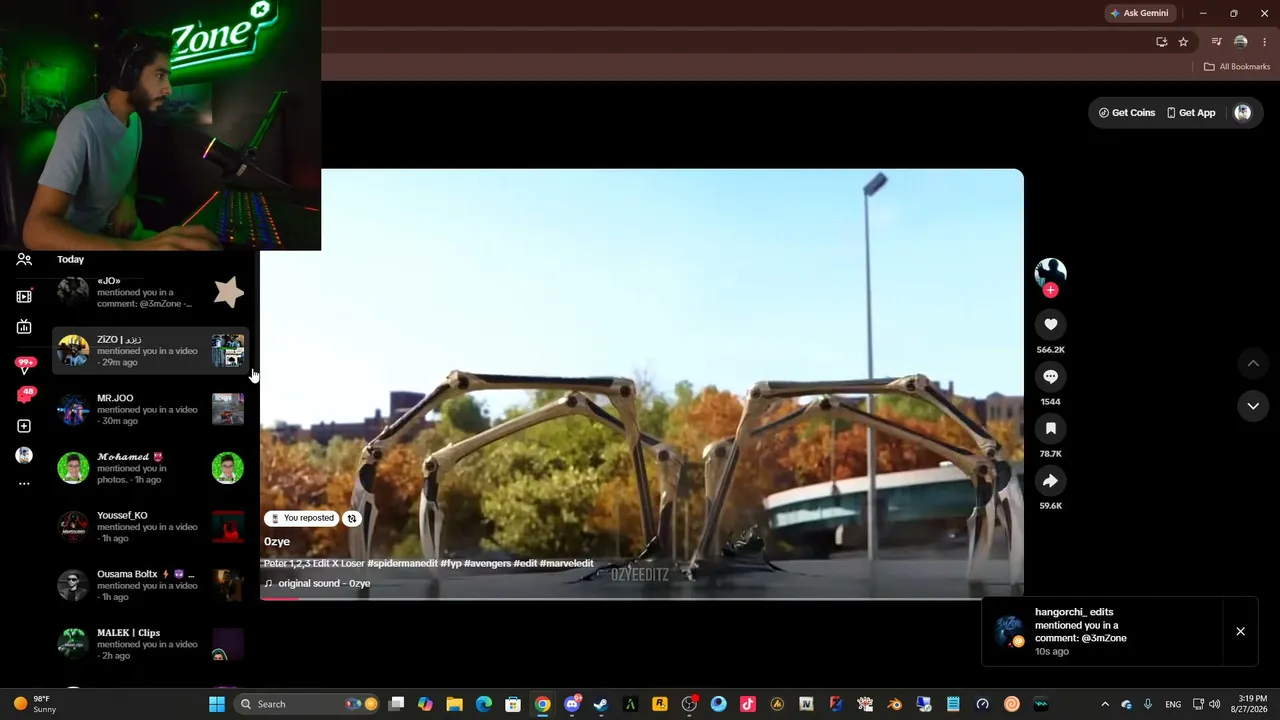Go to the previous video with up chevron

pos(1253,363)
